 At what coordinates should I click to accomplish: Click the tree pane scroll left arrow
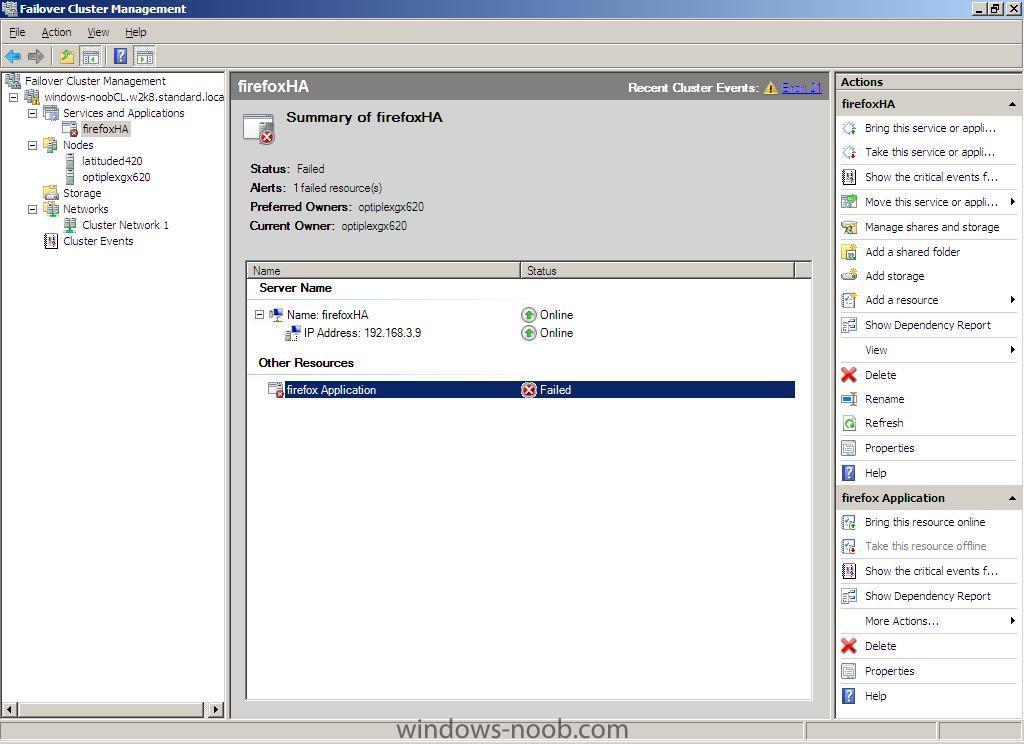pos(9,709)
